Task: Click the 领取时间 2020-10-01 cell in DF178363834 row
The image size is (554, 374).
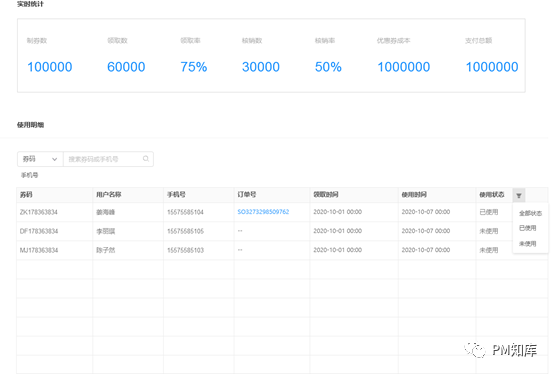Action: point(338,231)
